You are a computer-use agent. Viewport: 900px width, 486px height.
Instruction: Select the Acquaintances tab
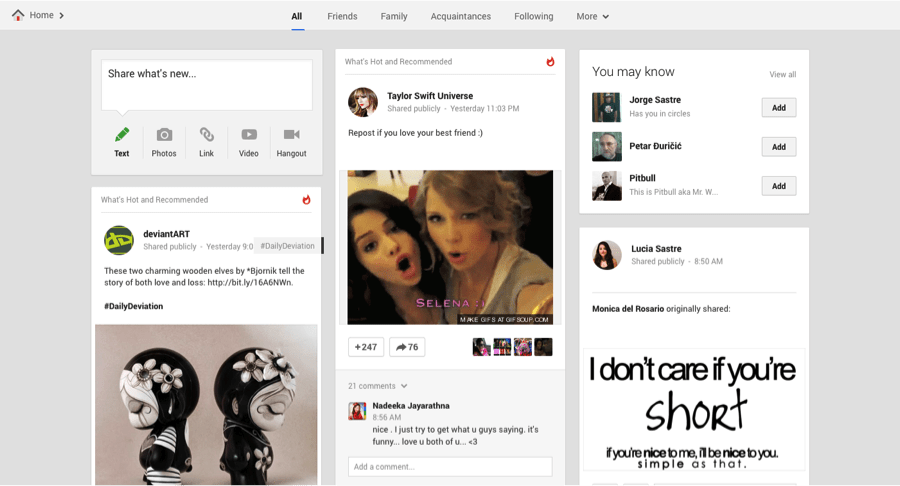coord(461,16)
